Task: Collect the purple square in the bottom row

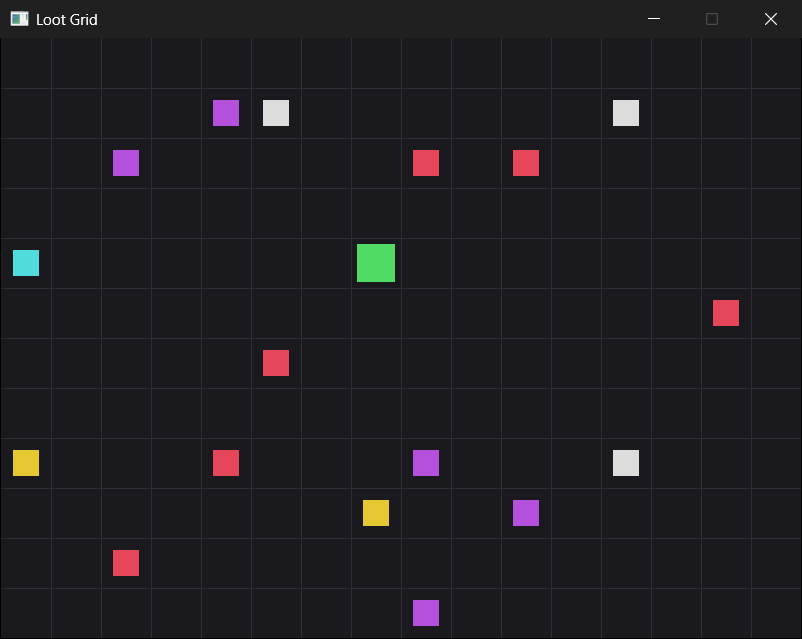Action: coord(426,613)
